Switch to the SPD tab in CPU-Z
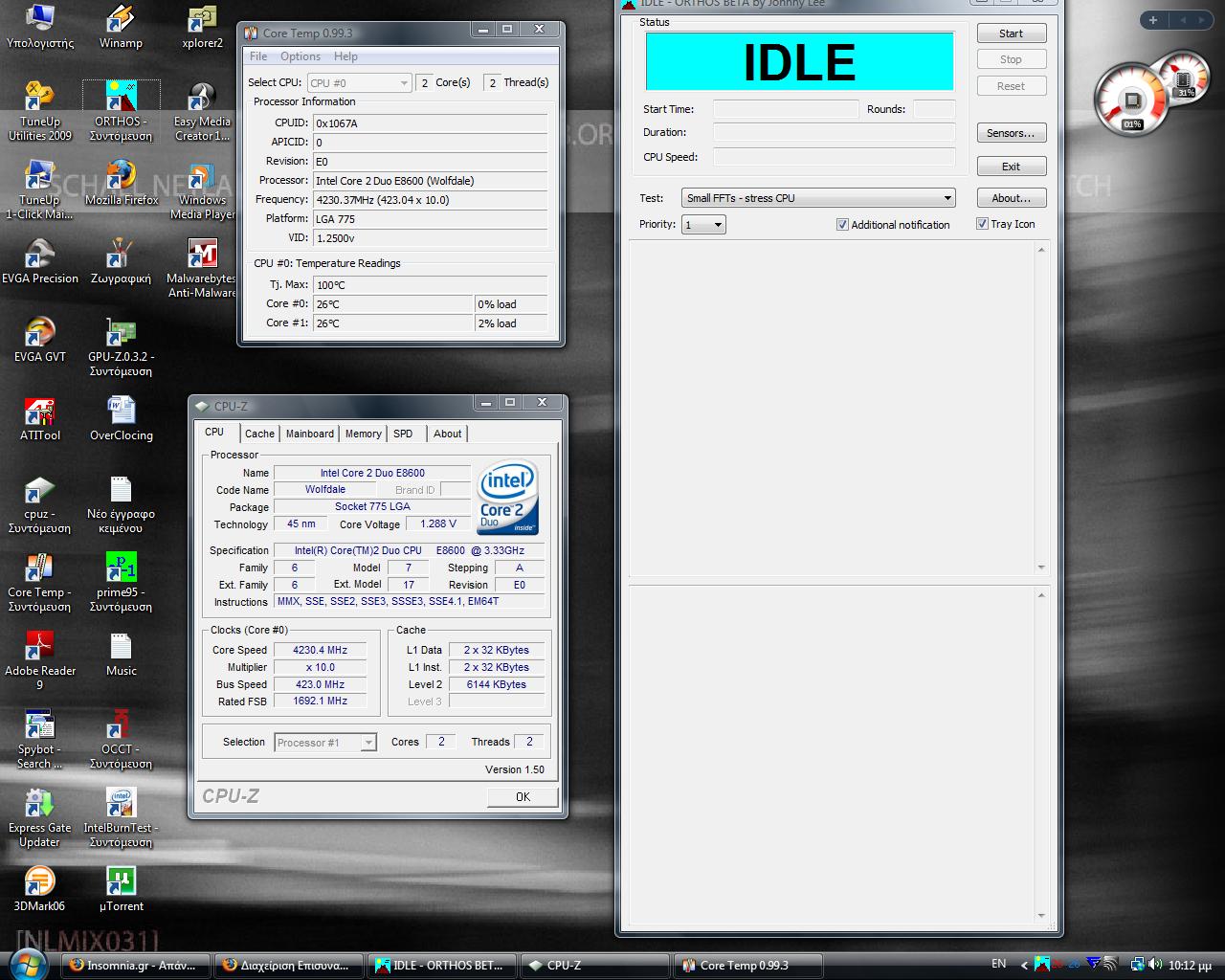The image size is (1225, 980). pos(403,434)
